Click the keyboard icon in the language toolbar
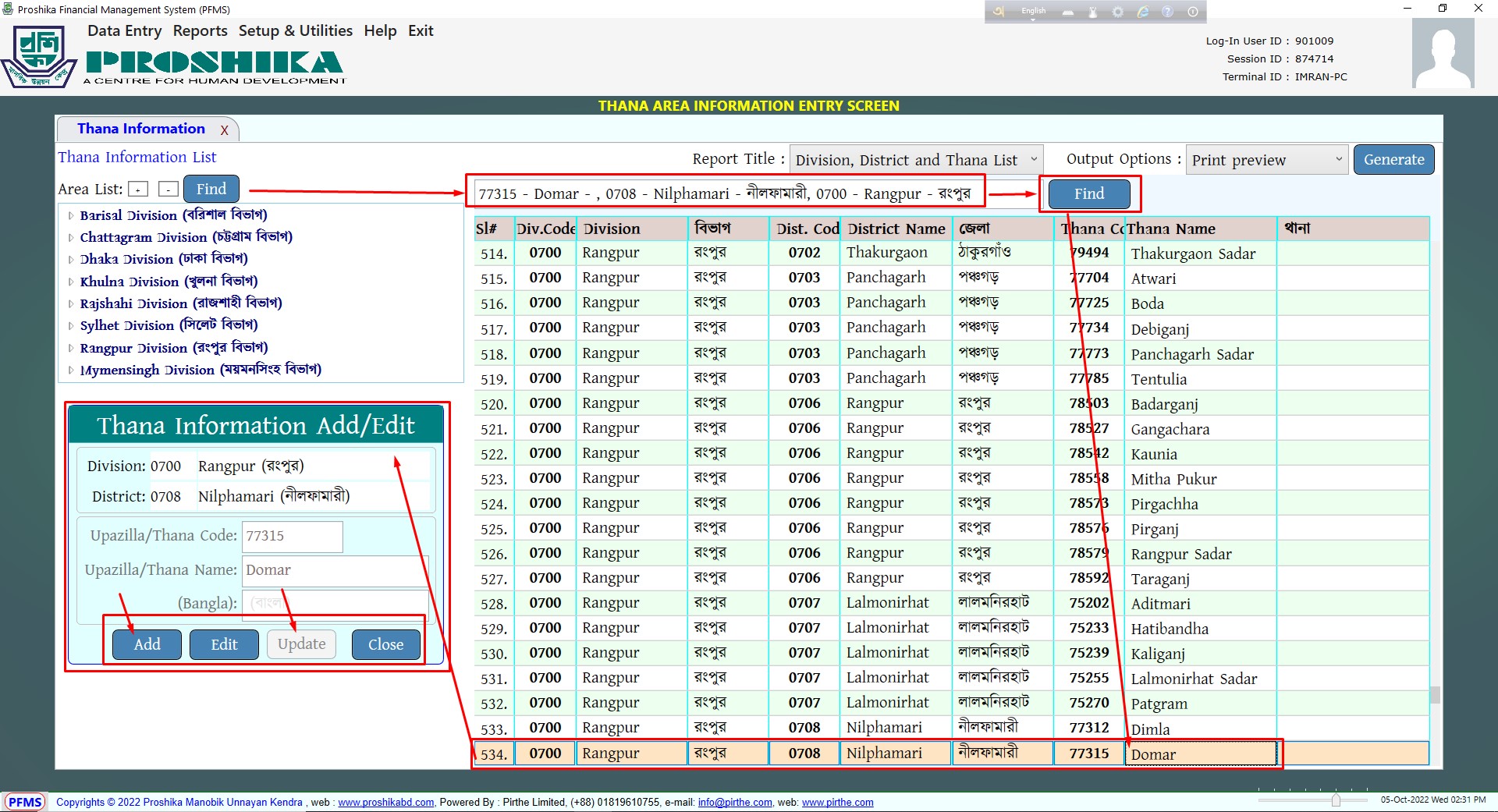This screenshot has width=1498, height=812. coord(1068,12)
